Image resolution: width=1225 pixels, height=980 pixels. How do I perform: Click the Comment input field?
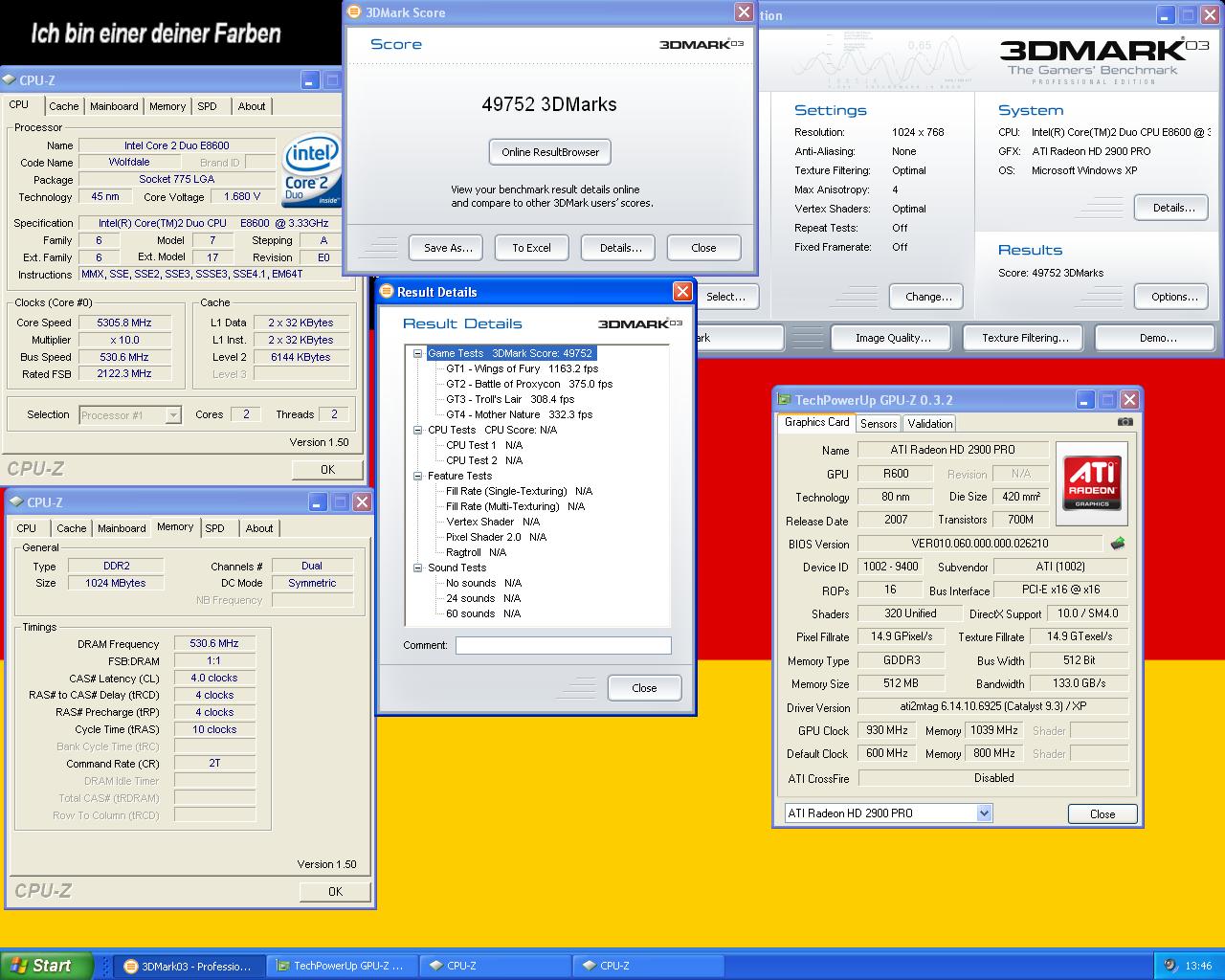coord(564,646)
